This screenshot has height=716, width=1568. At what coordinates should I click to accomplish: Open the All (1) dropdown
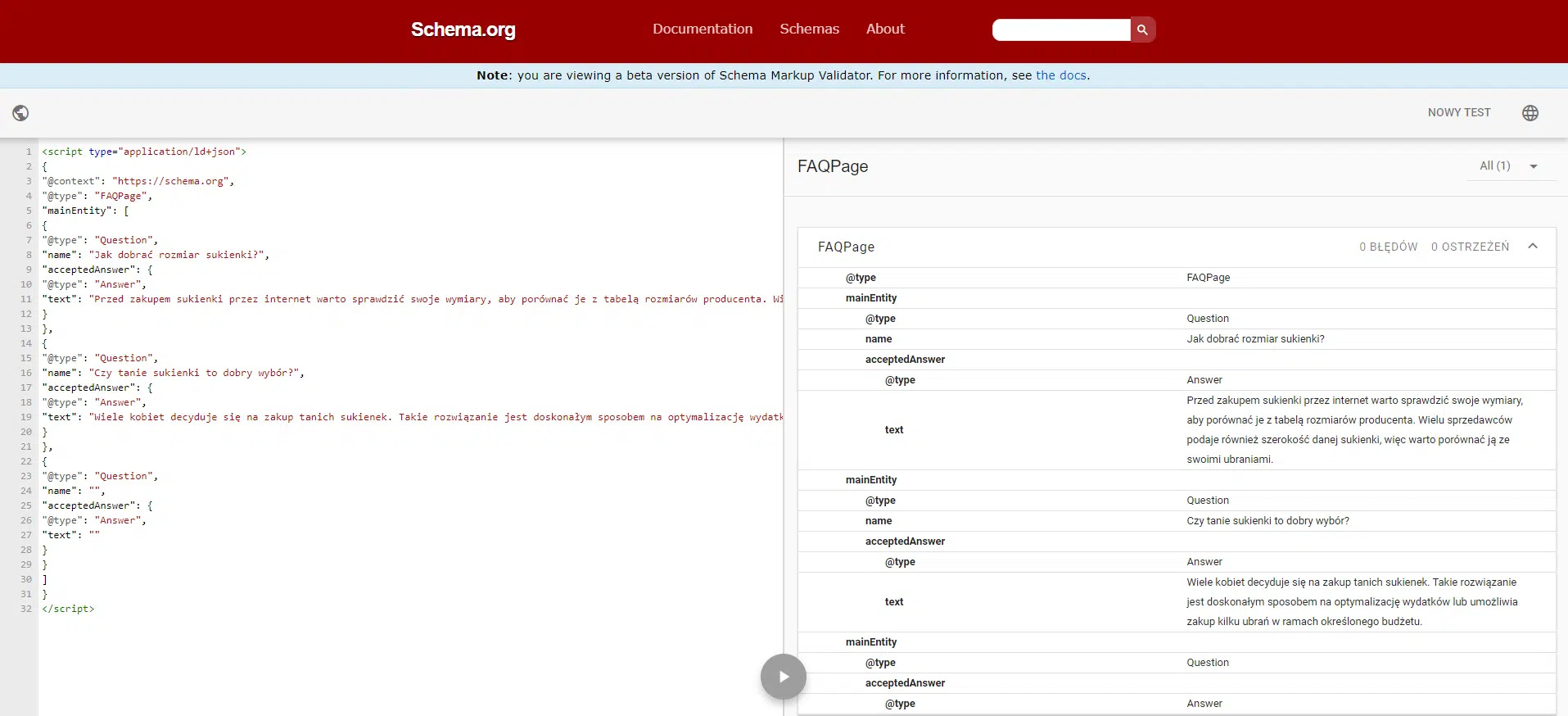pyautogui.click(x=1509, y=166)
